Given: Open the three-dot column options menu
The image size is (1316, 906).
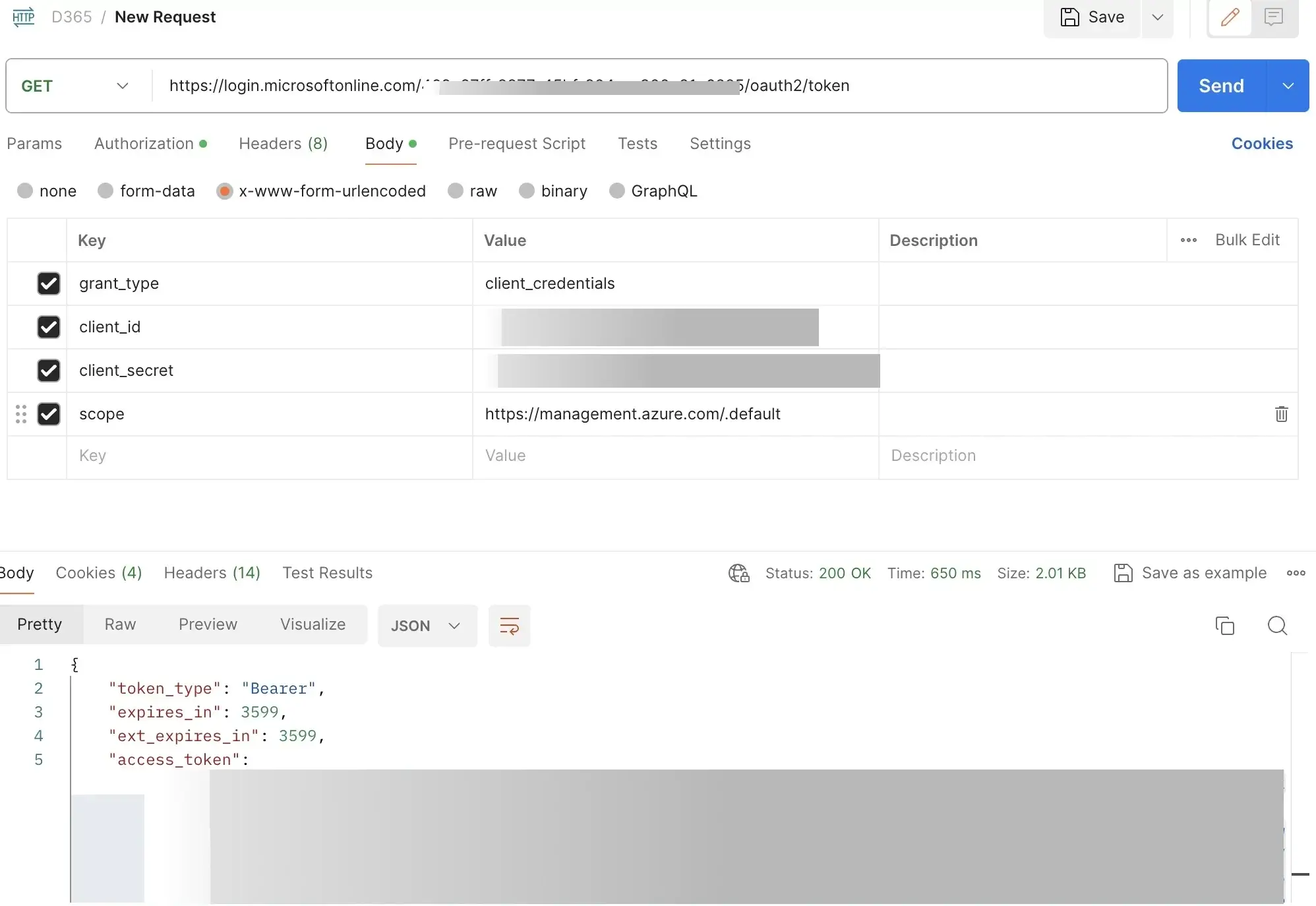Looking at the screenshot, I should [1189, 240].
